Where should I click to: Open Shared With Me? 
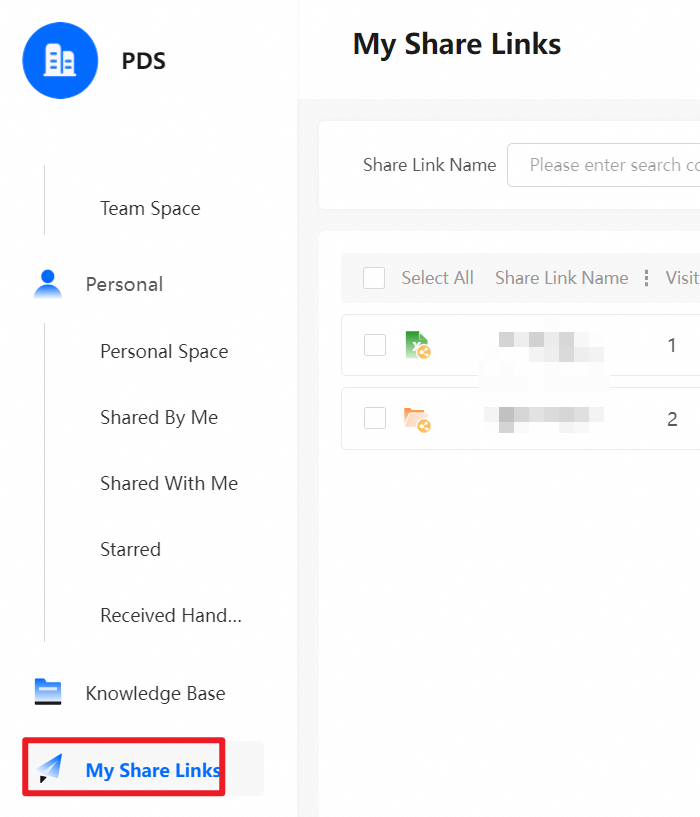(x=169, y=483)
